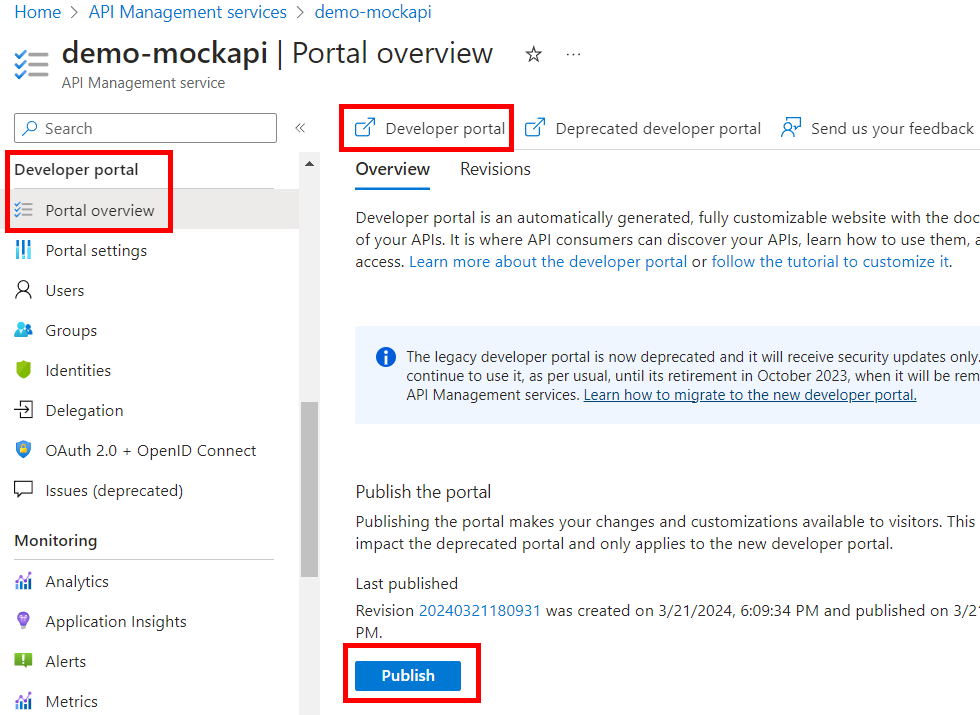Click the Portal overview checklist icon in sidebar
The width and height of the screenshot is (980, 715).
coord(24,210)
